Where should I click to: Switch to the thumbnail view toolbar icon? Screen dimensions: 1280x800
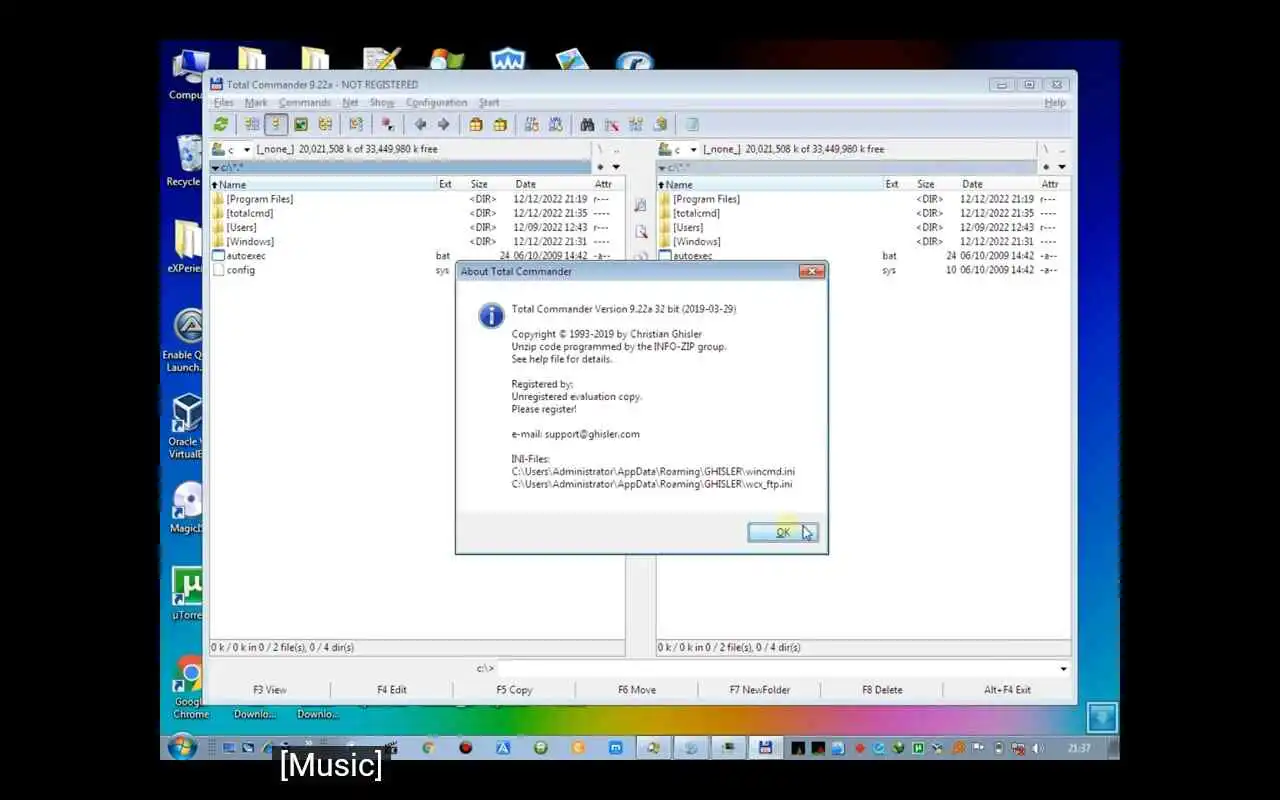300,125
